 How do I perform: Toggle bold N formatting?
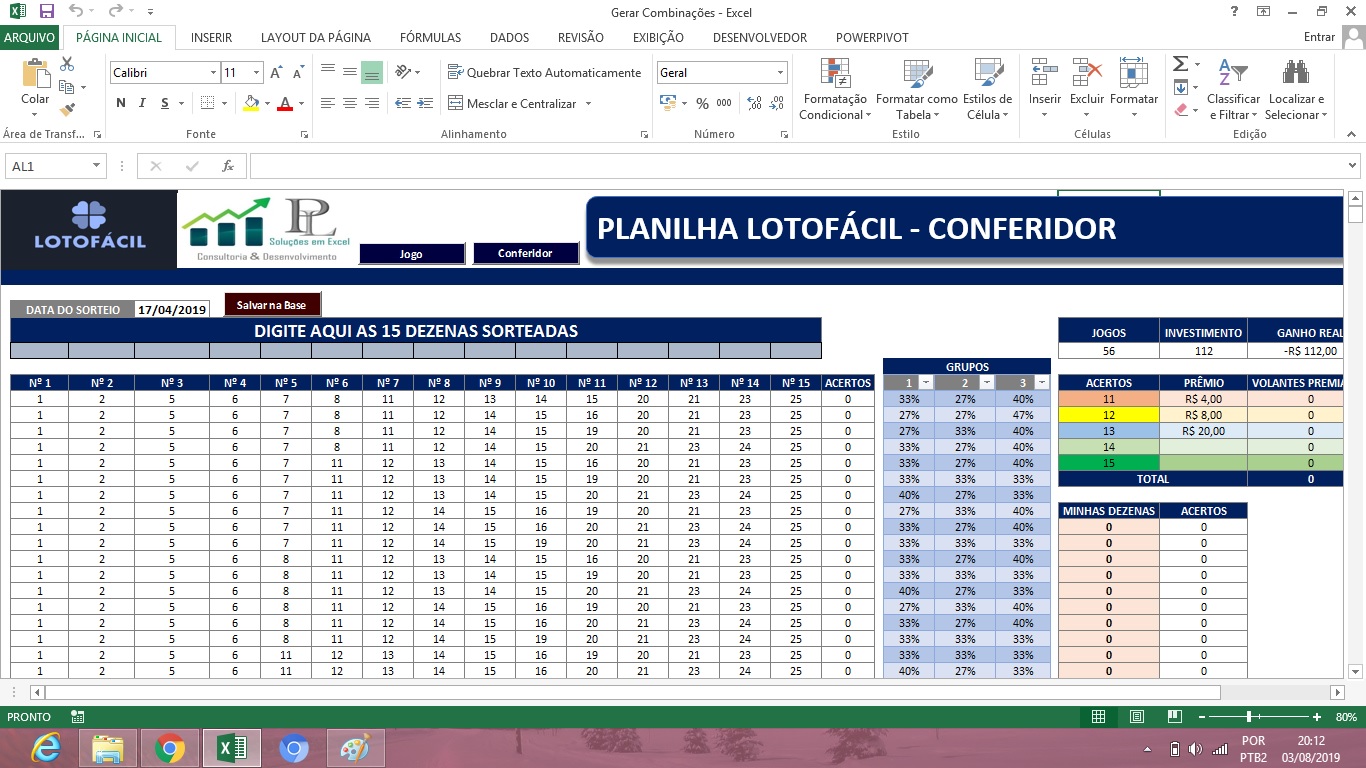121,103
